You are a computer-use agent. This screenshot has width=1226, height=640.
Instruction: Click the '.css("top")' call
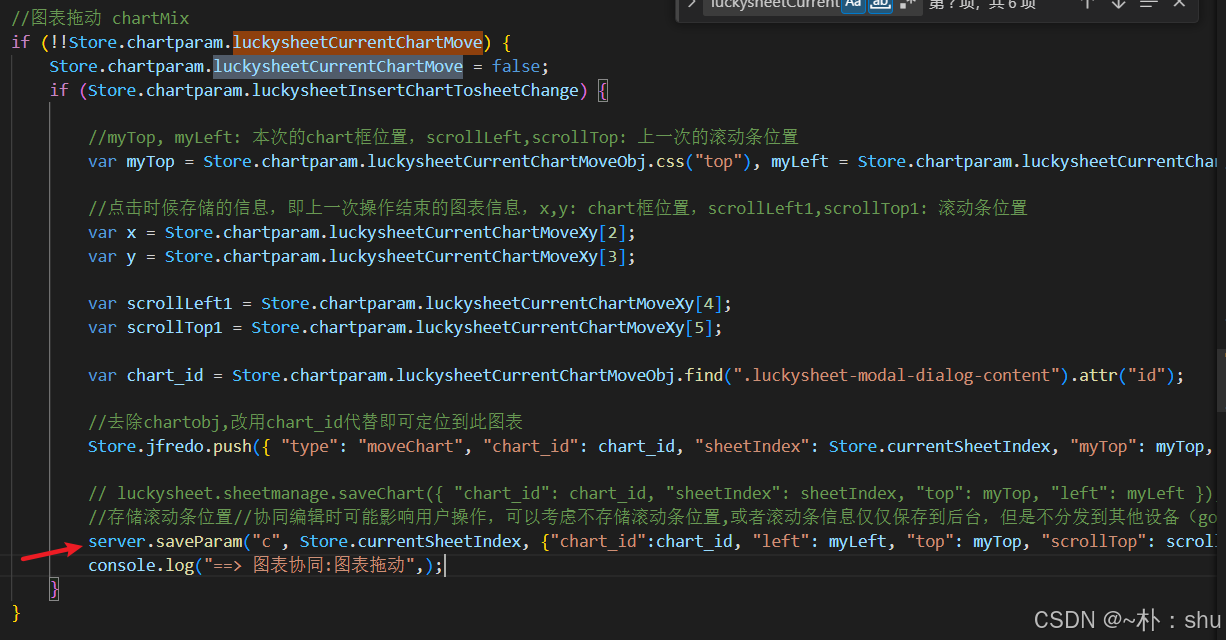point(700,161)
